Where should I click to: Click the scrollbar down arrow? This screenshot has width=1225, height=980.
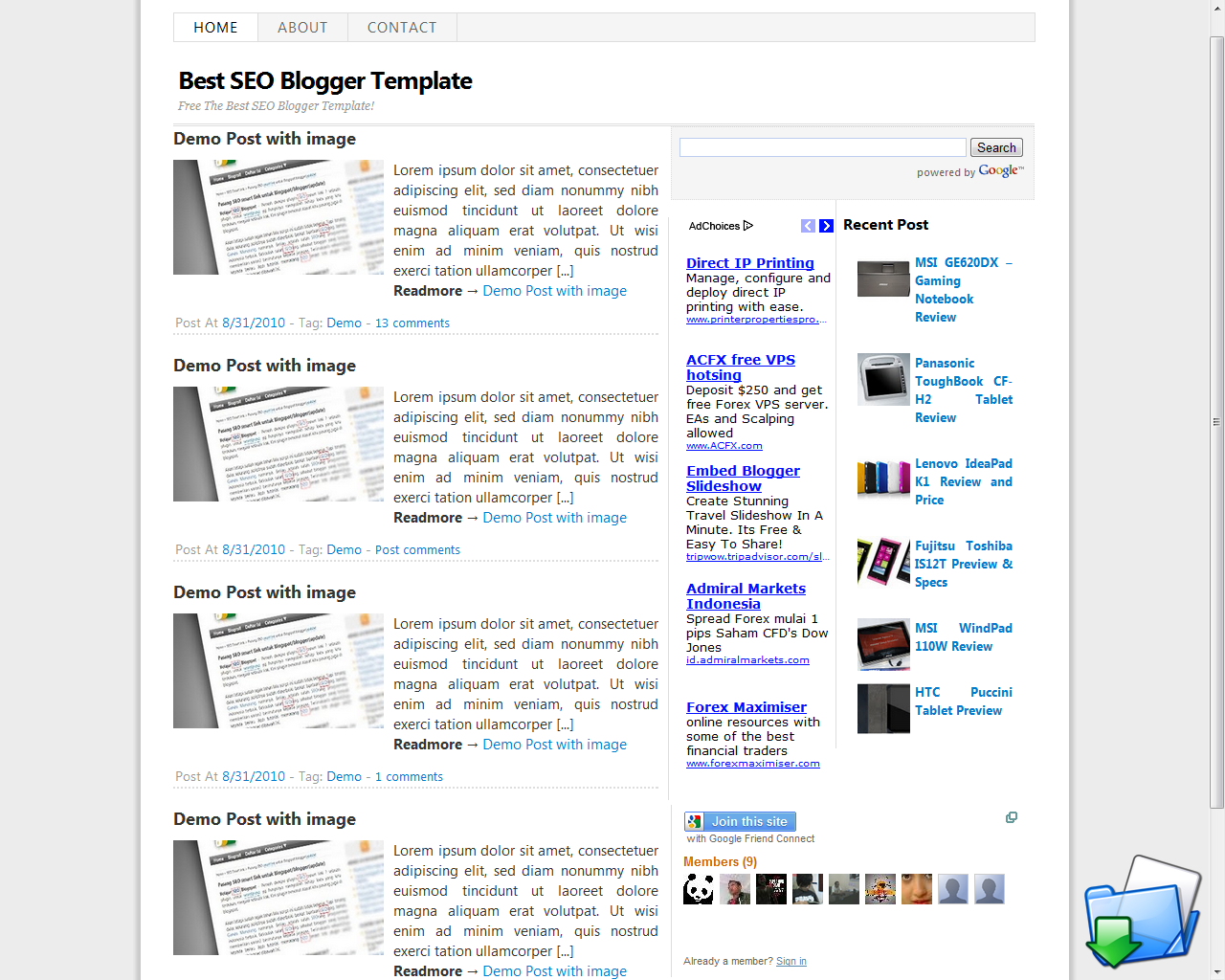pos(1216,972)
